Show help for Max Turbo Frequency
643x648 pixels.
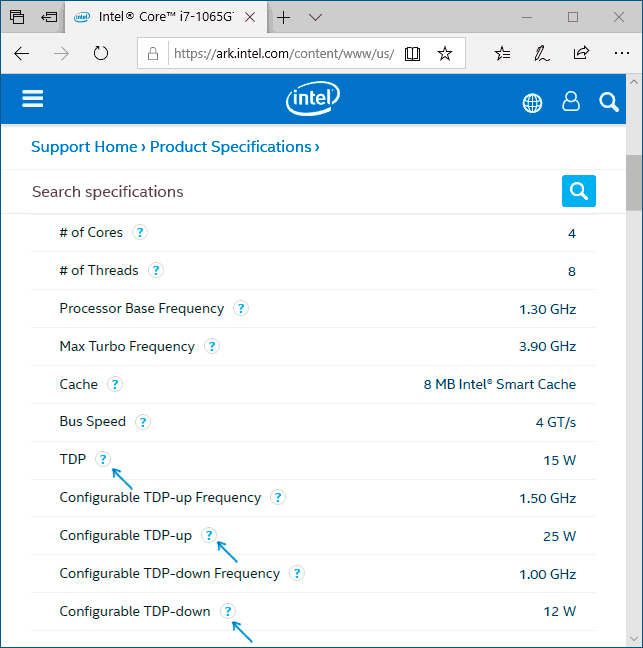211,346
